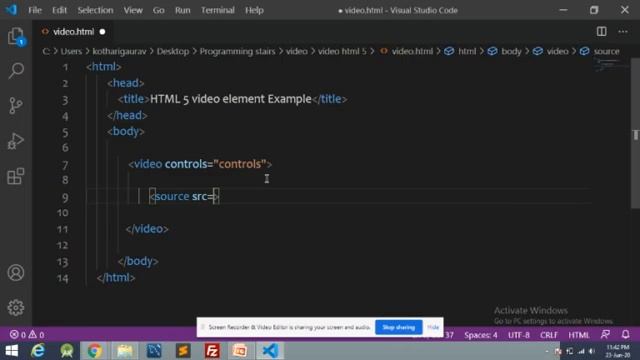Expand the kotharigaurav breadcrumb segment
This screenshot has width=640, height=360.
coord(119,51)
